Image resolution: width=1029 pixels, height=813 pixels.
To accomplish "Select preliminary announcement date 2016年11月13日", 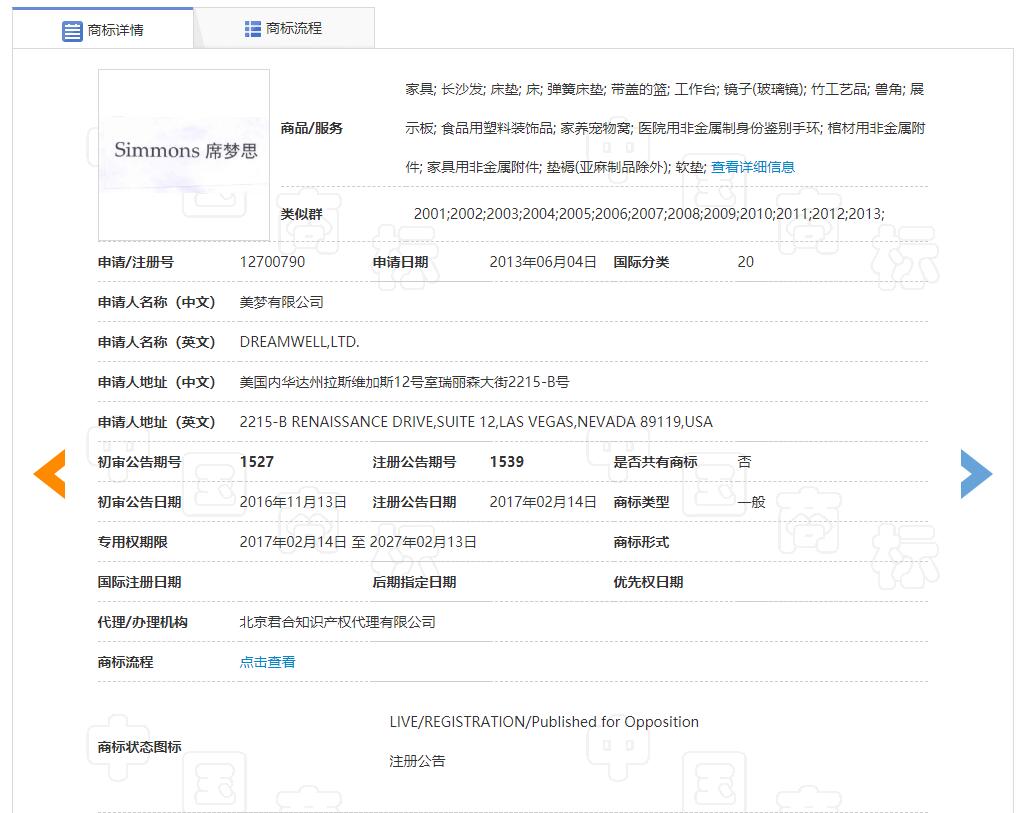I will [293, 502].
